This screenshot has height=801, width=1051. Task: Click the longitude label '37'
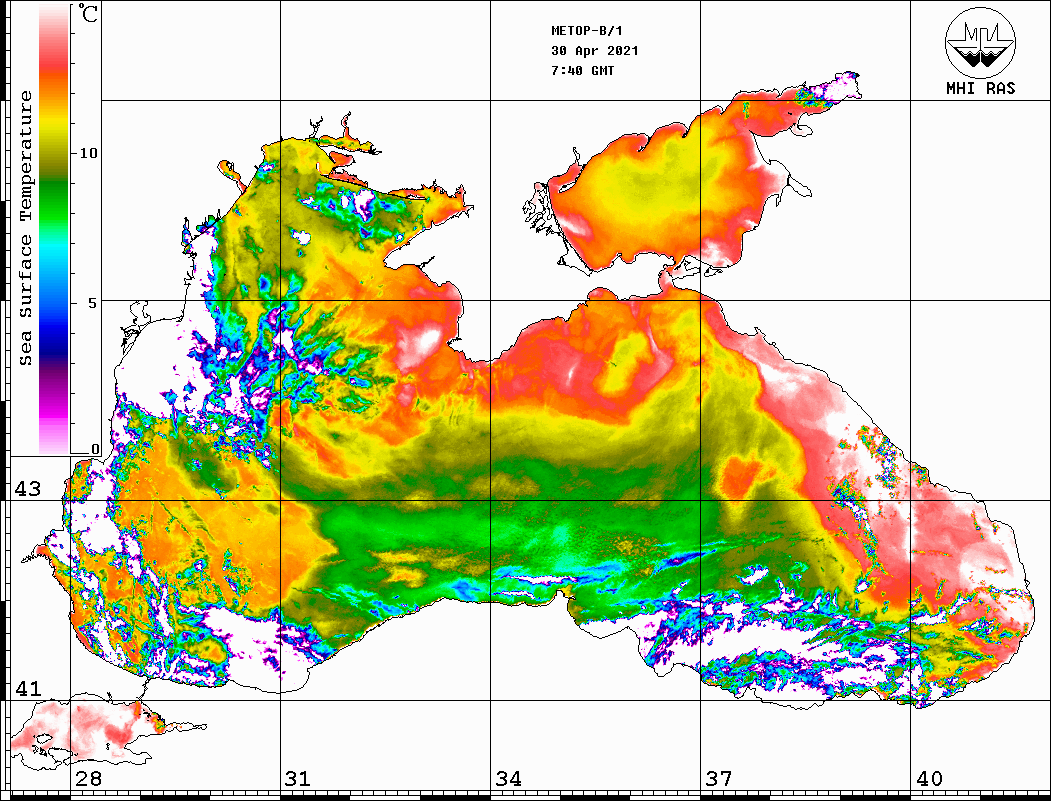(719, 778)
